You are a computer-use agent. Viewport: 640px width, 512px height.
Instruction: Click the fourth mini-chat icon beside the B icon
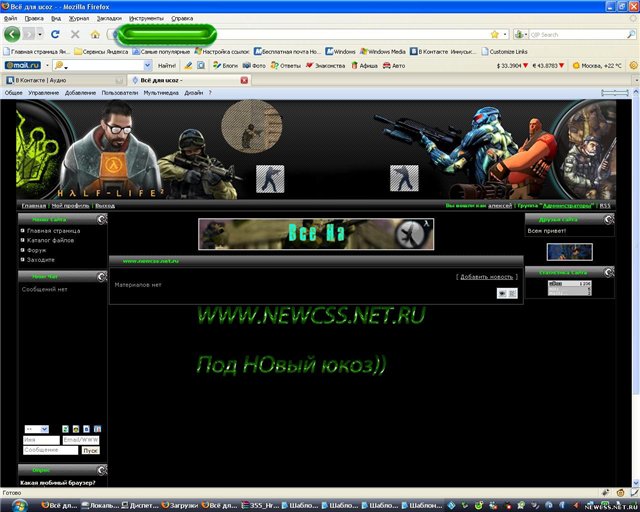click(97, 429)
